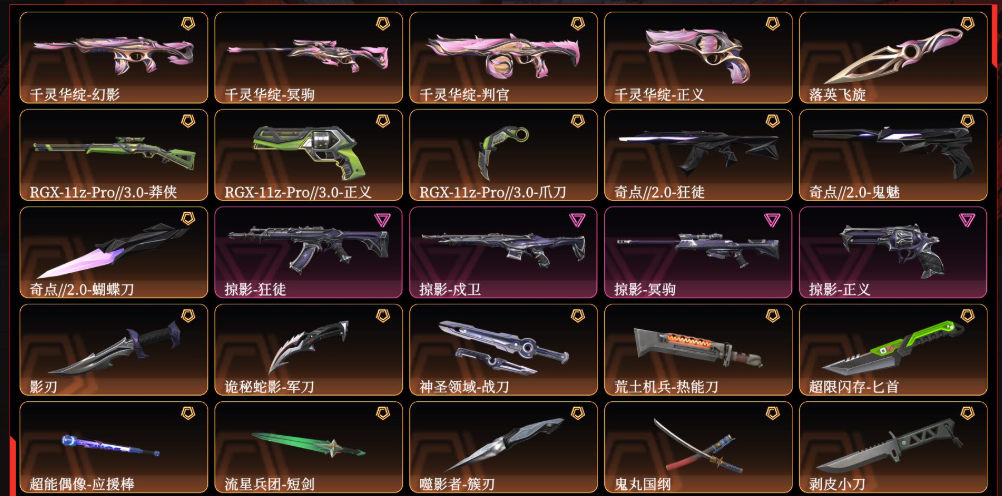This screenshot has width=1002, height=496.
Task: Select the 千灵华绽-幻影 rifle skin card
Action: click(114, 58)
